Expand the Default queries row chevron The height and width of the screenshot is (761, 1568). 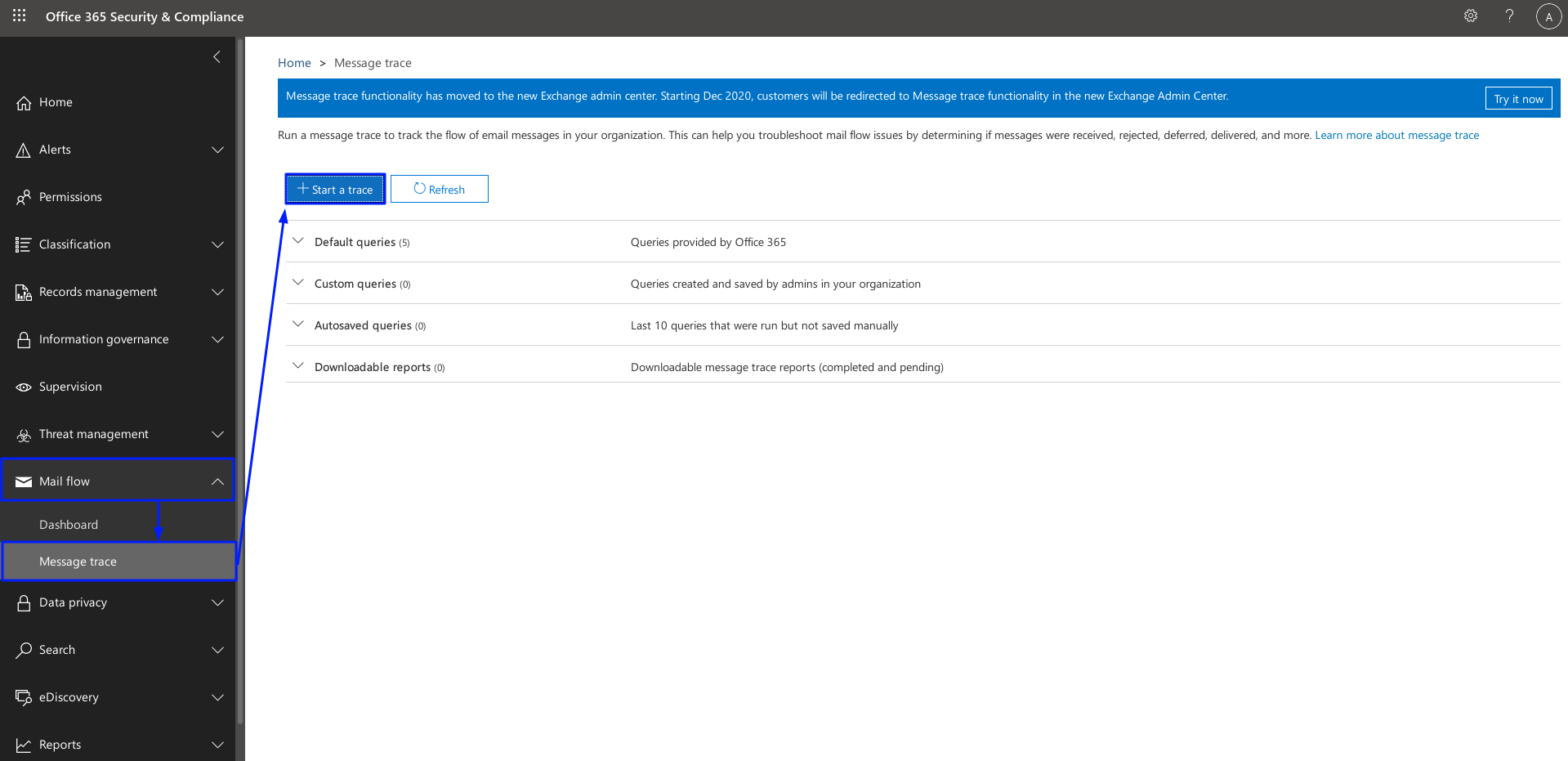(x=298, y=240)
